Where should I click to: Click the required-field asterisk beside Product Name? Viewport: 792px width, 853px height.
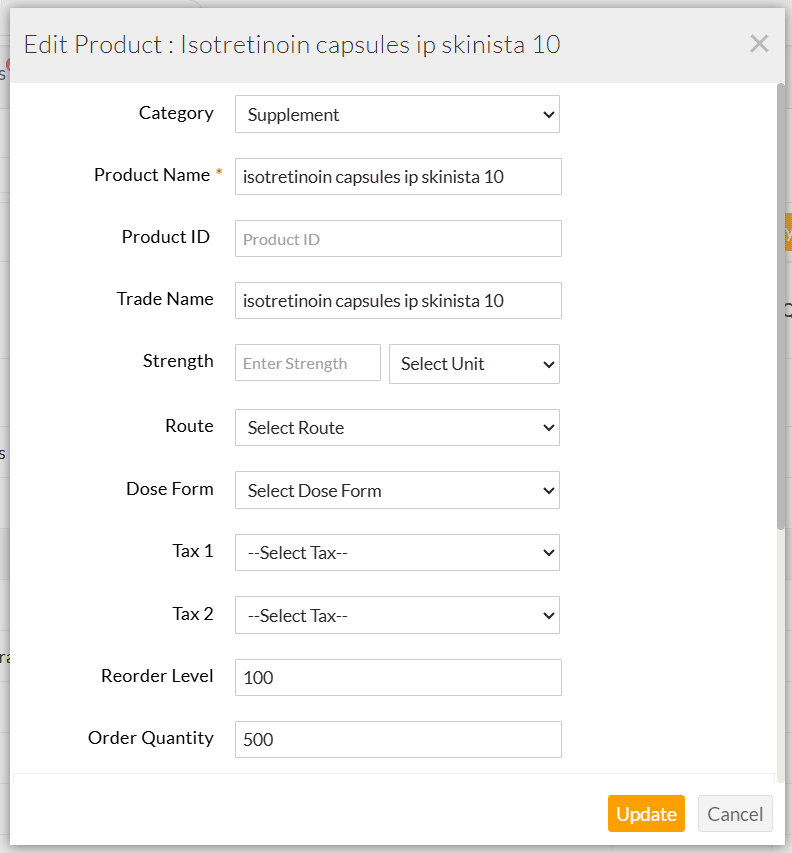tap(219, 171)
